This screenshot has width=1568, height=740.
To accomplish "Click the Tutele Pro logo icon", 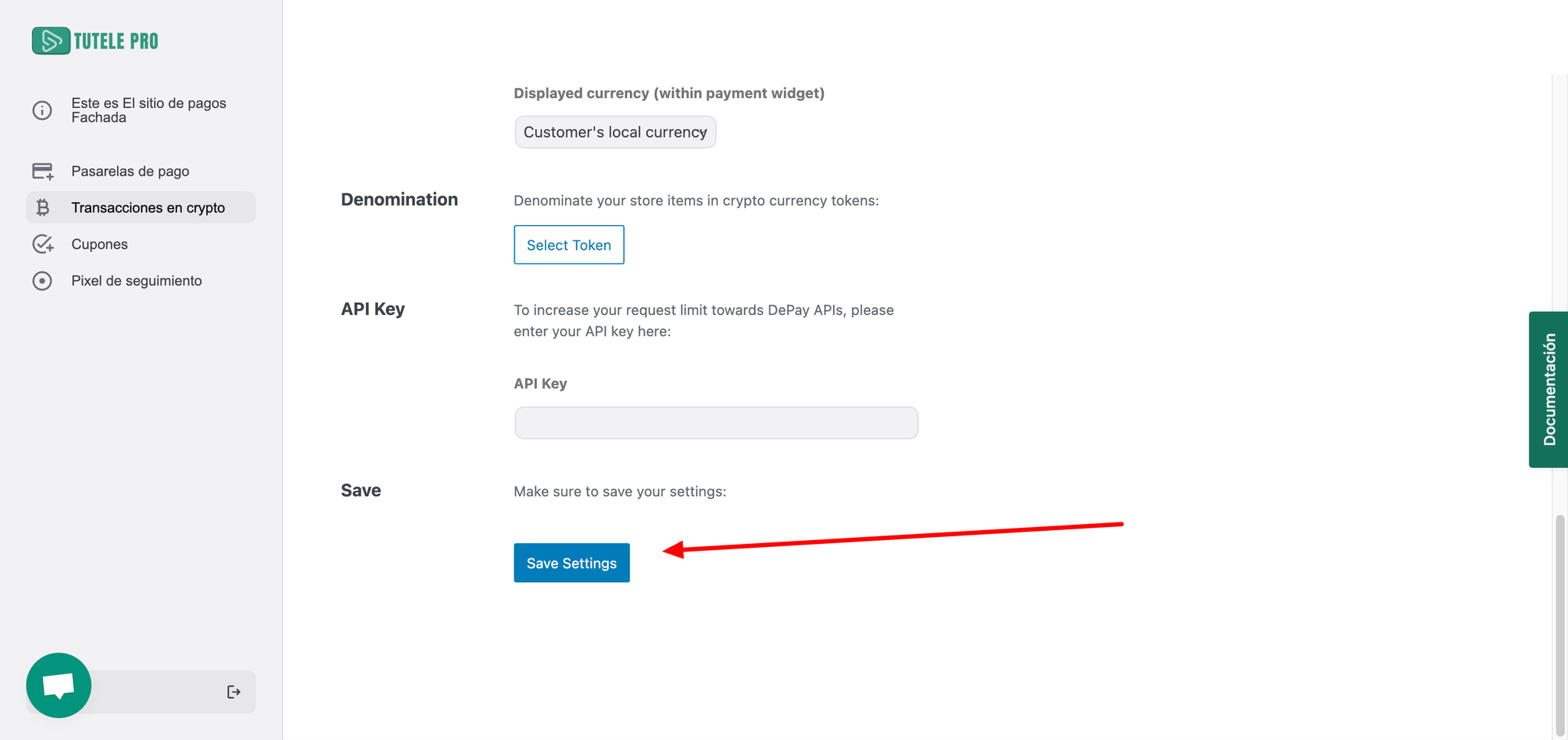I will point(51,41).
